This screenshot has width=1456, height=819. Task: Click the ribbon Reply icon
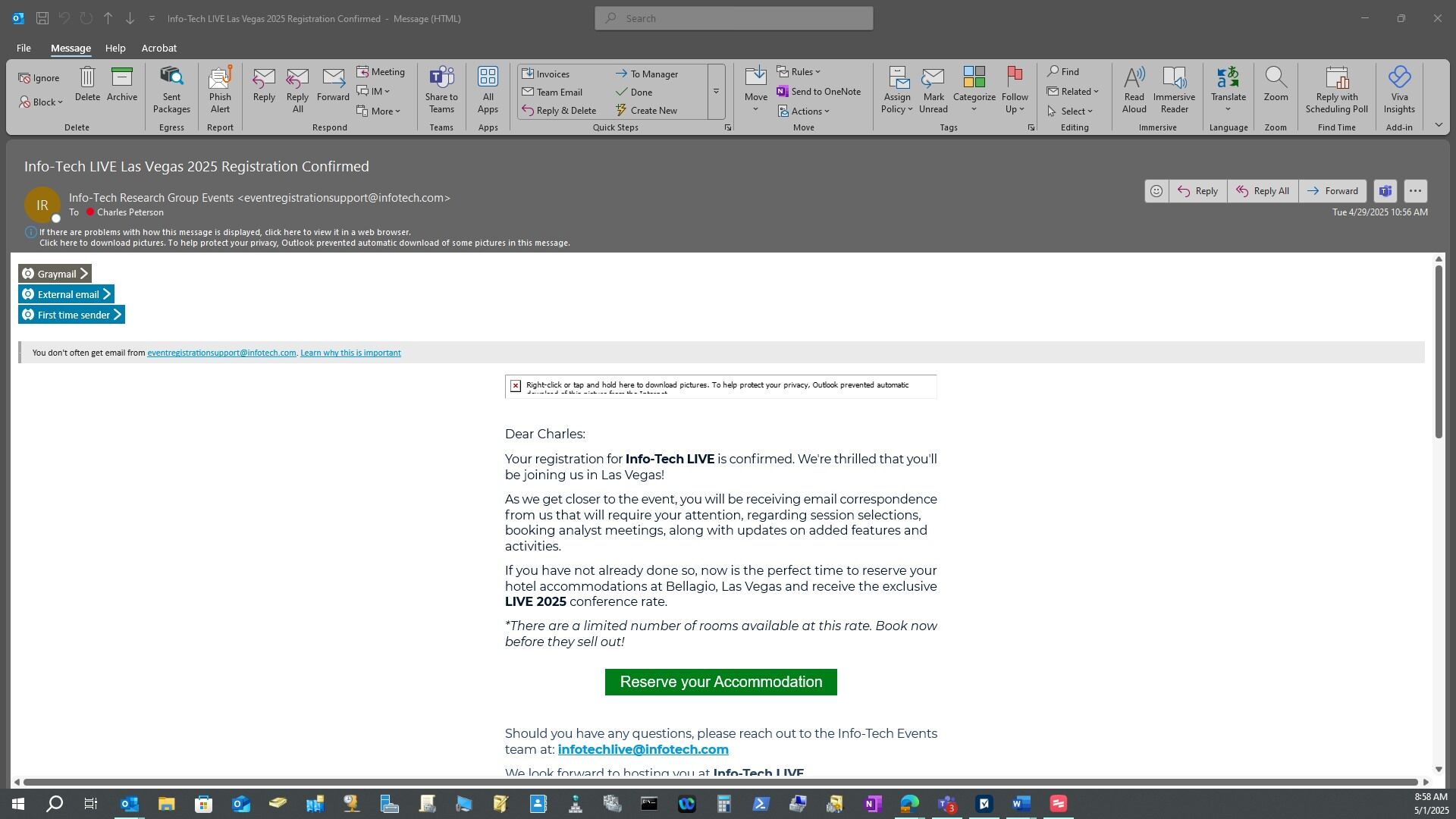pos(264,84)
